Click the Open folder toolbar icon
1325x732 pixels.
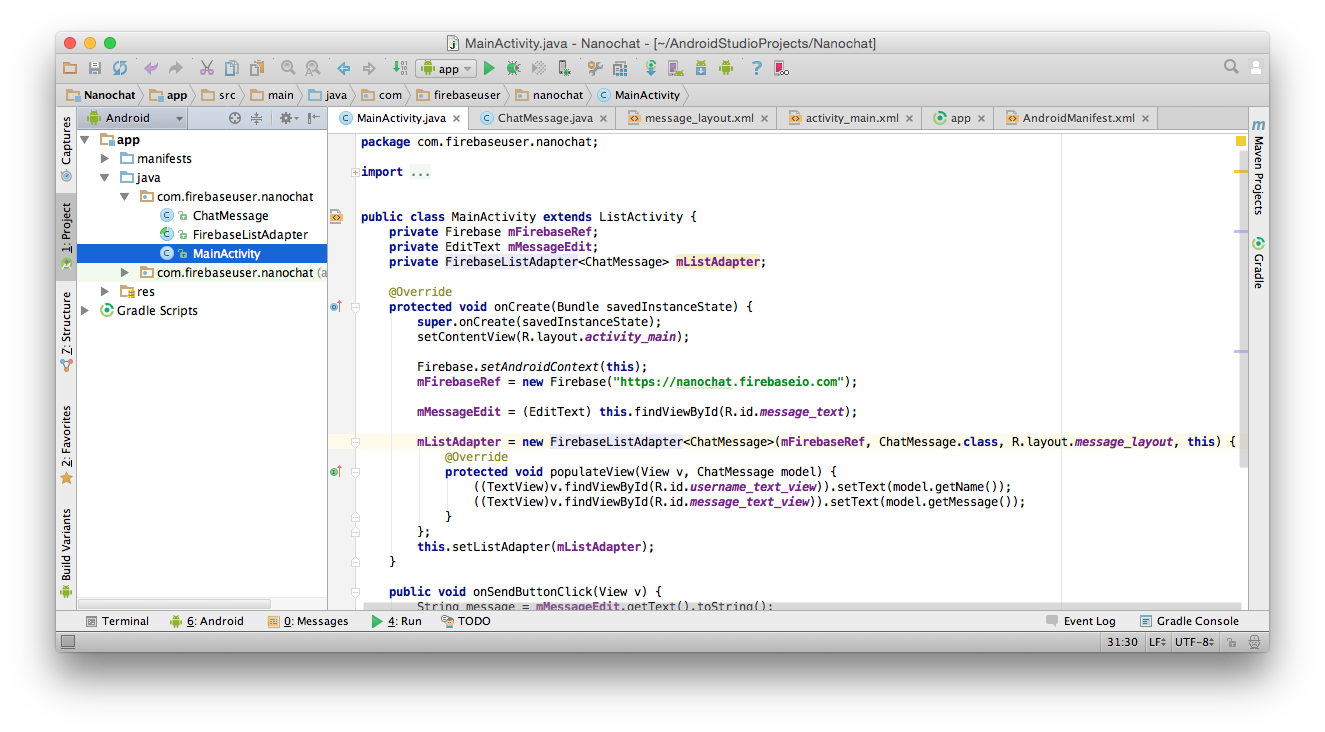pos(70,68)
